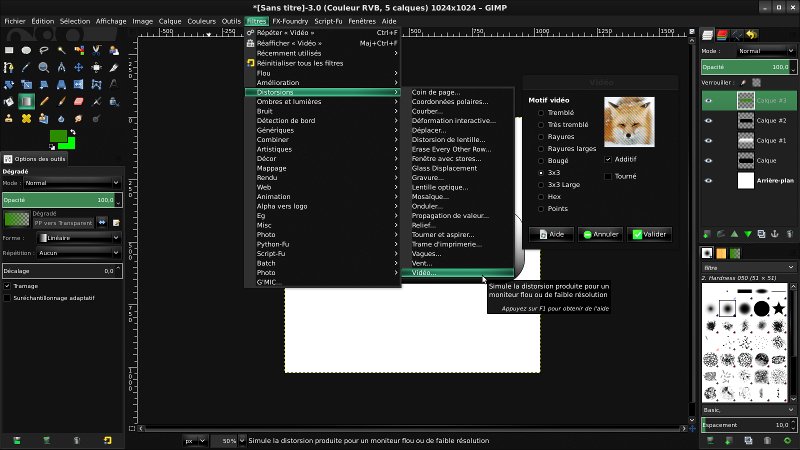Enable the Tourné checkbox
The image size is (800, 450).
coord(608,177)
